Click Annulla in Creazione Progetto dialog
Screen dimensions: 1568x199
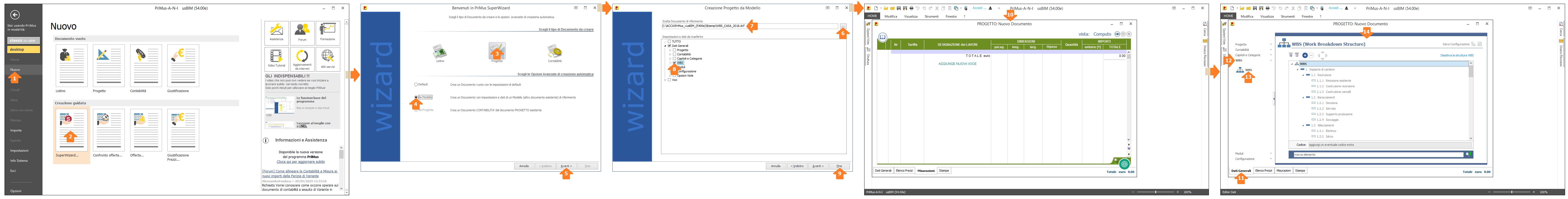coord(776,166)
